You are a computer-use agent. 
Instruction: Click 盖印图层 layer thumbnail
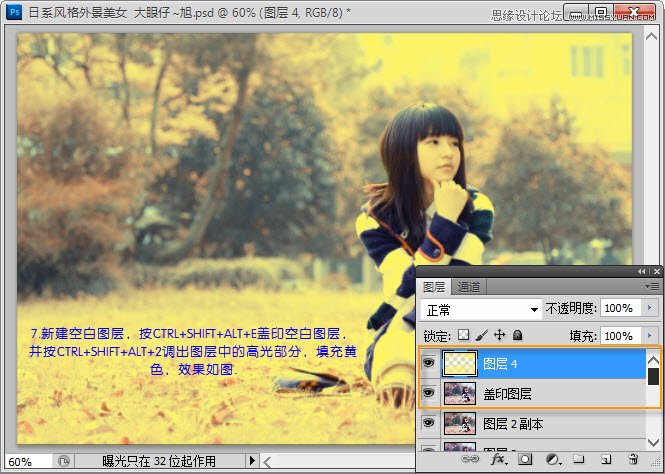pos(460,393)
